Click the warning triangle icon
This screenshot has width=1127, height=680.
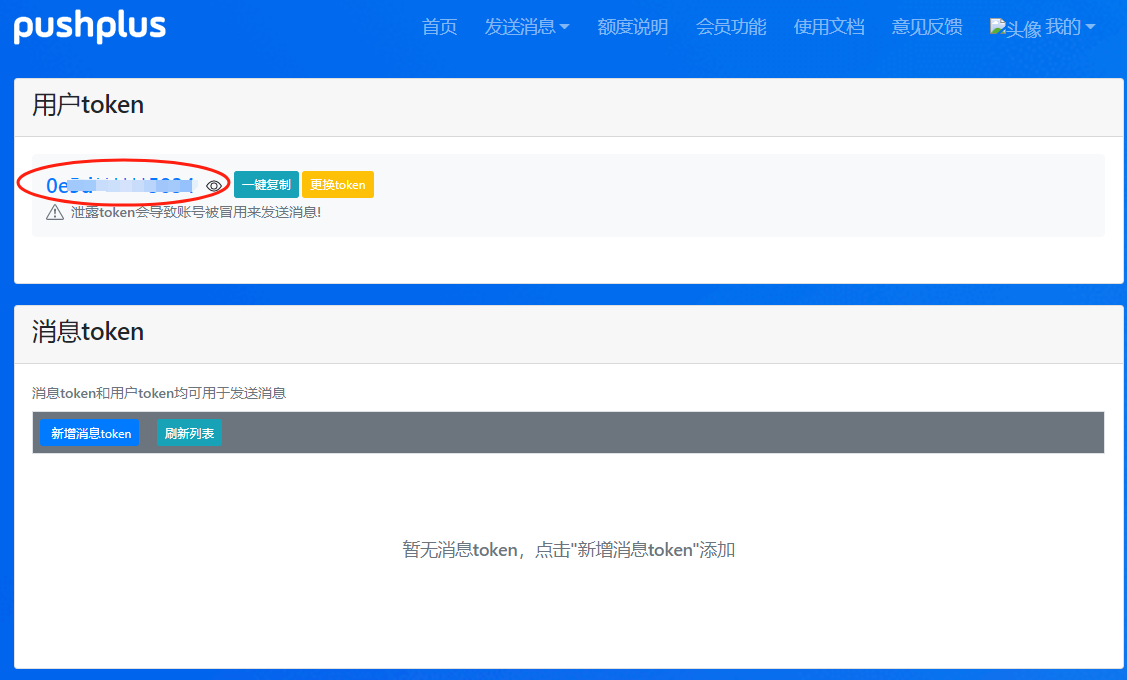click(55, 213)
